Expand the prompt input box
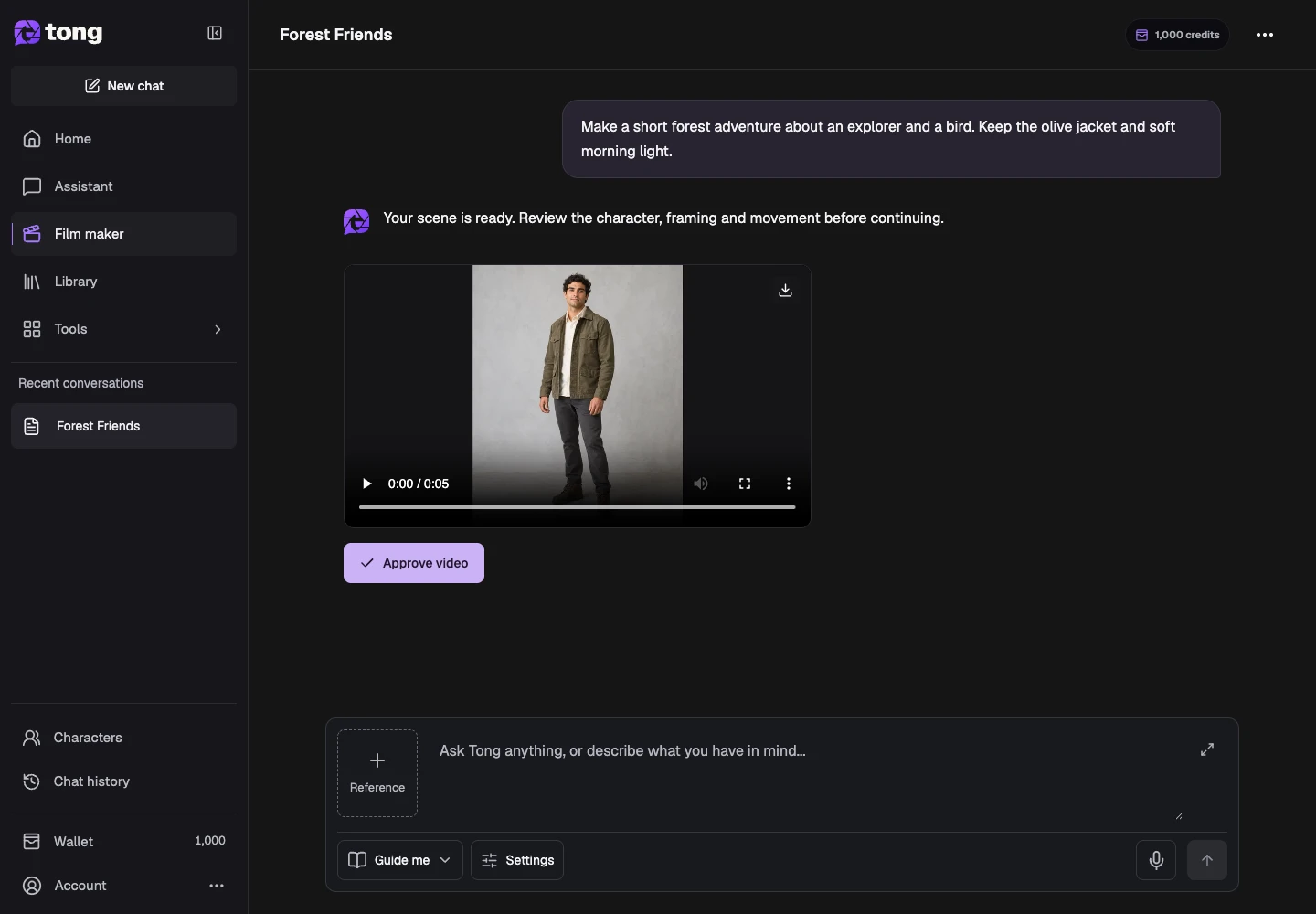Viewport: 1316px width, 914px height. (1207, 749)
